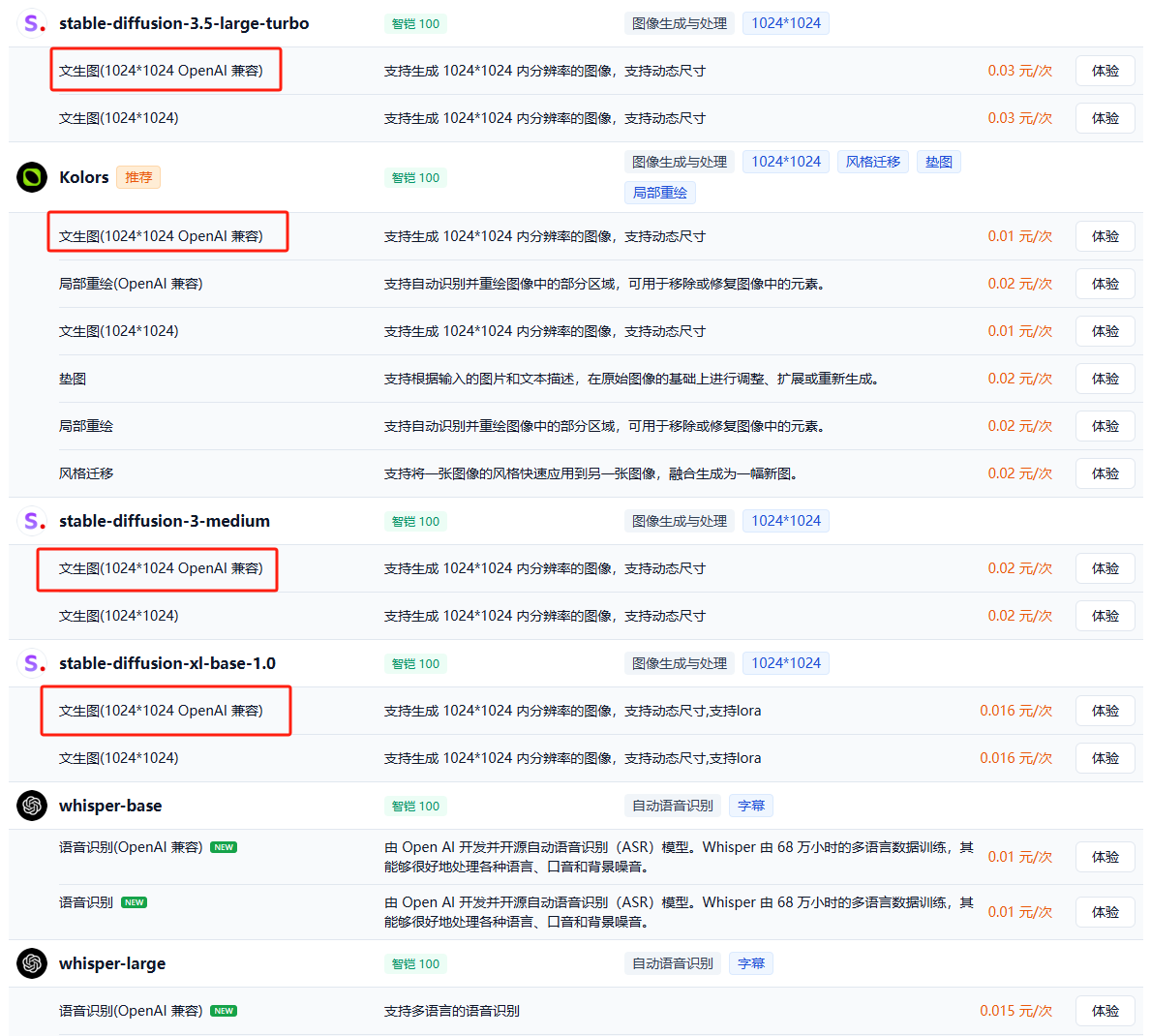Viewport: 1151px width, 1036px height.
Task: Click 智铠 100 badge on the whisper-base header
Action: tap(415, 807)
